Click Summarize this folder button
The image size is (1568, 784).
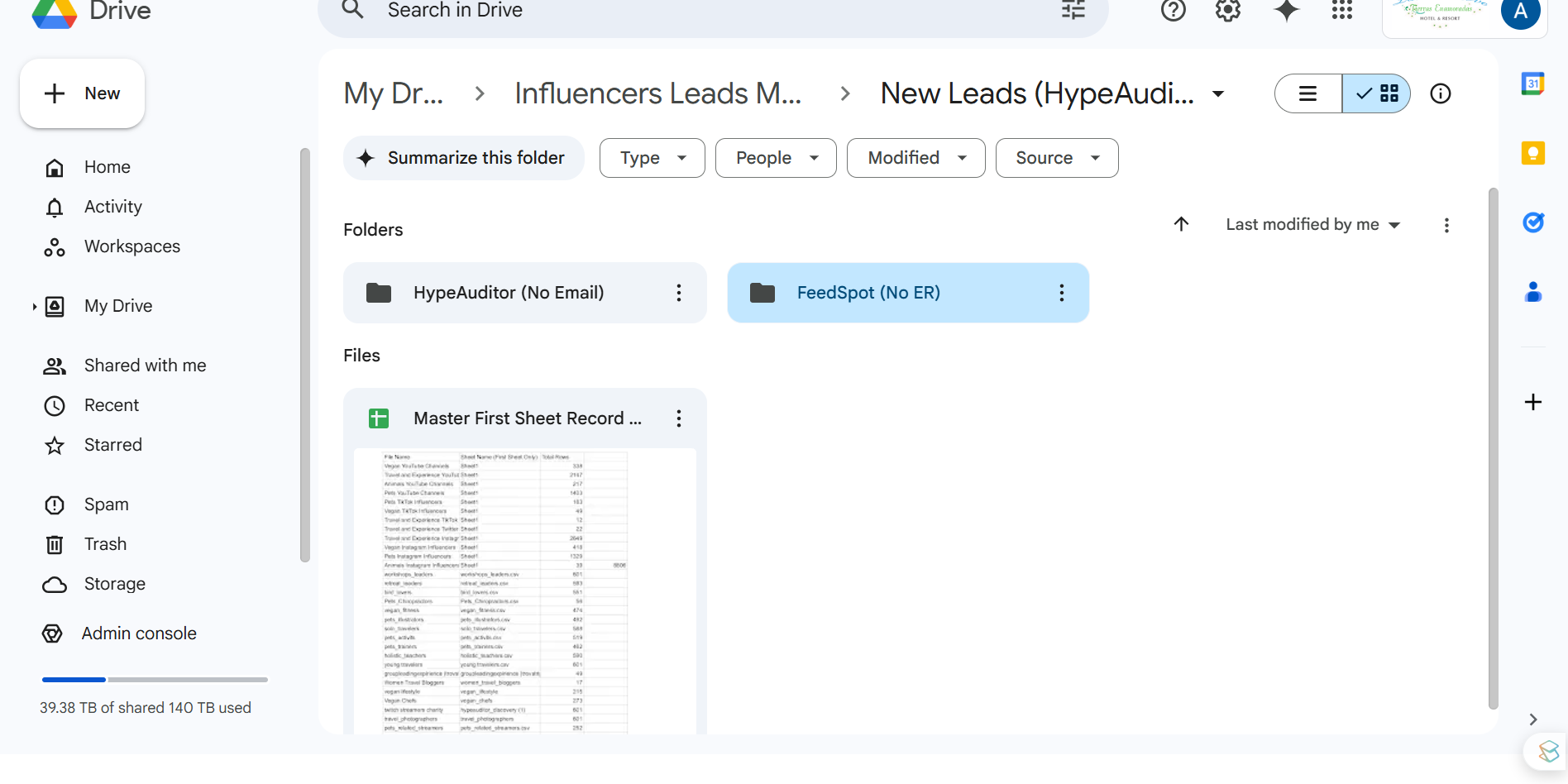[464, 158]
